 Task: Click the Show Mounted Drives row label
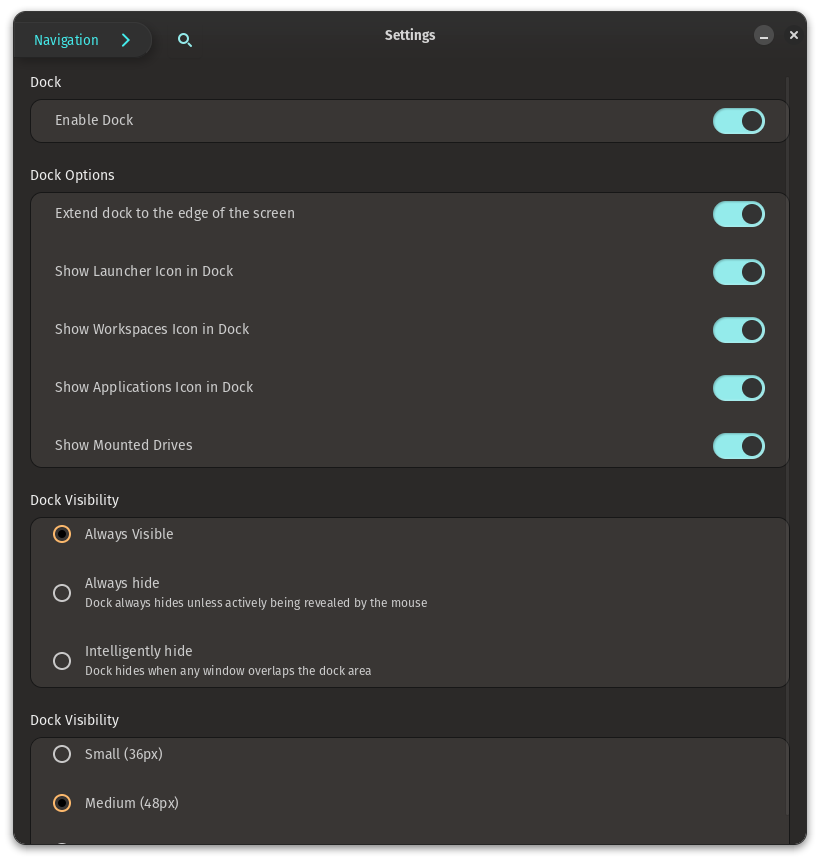pos(124,445)
